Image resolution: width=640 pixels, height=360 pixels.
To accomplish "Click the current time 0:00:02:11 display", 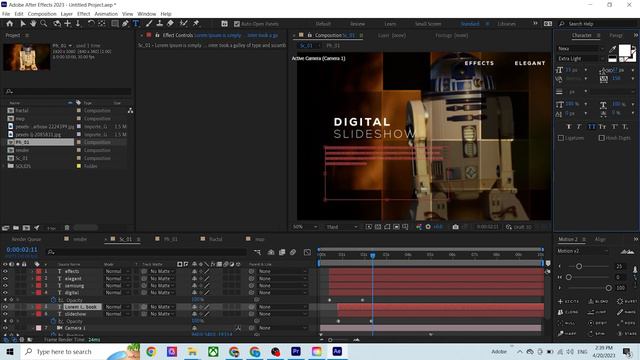I will click(x=22, y=249).
